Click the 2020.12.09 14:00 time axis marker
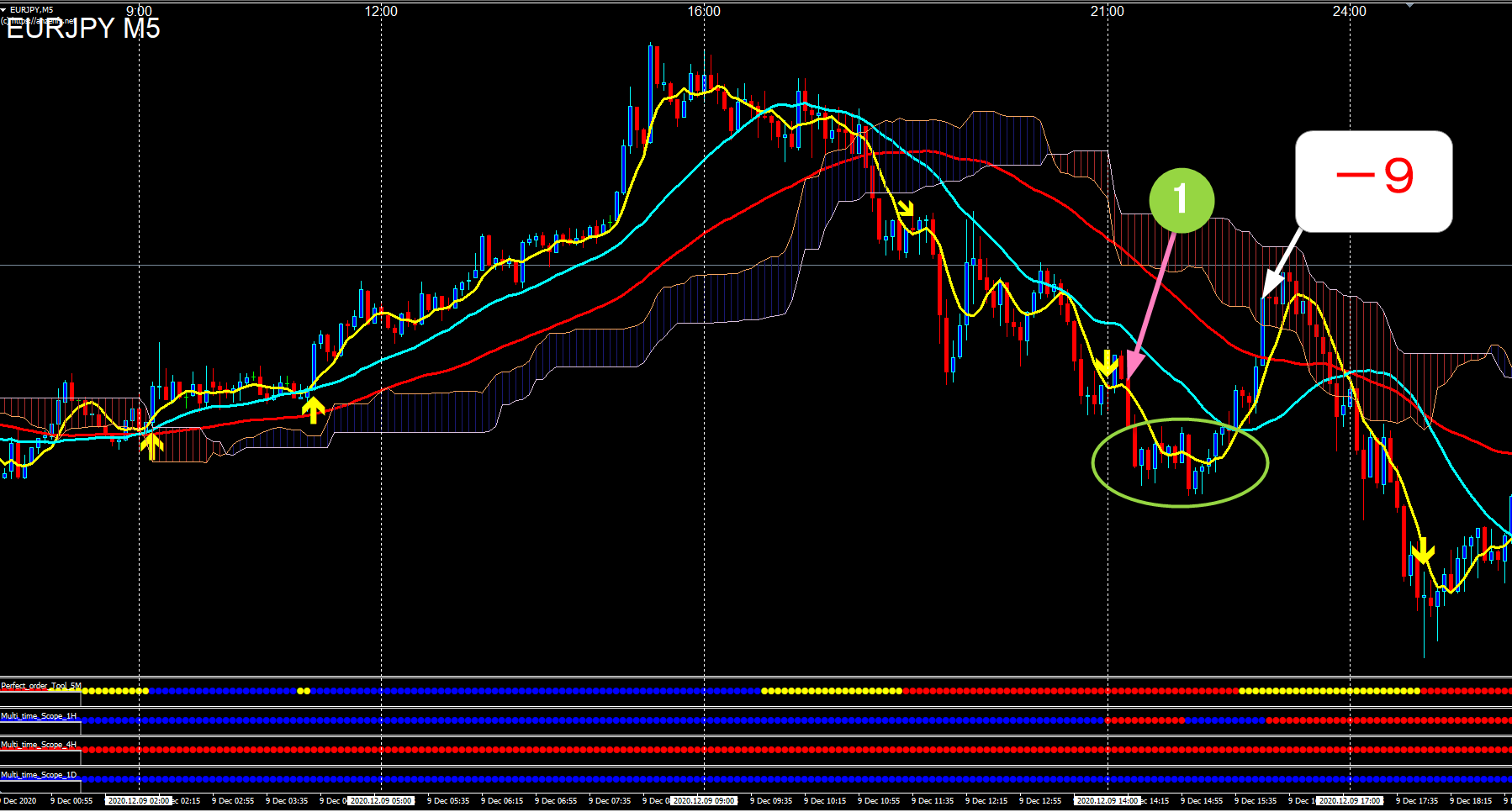 coord(1107,801)
